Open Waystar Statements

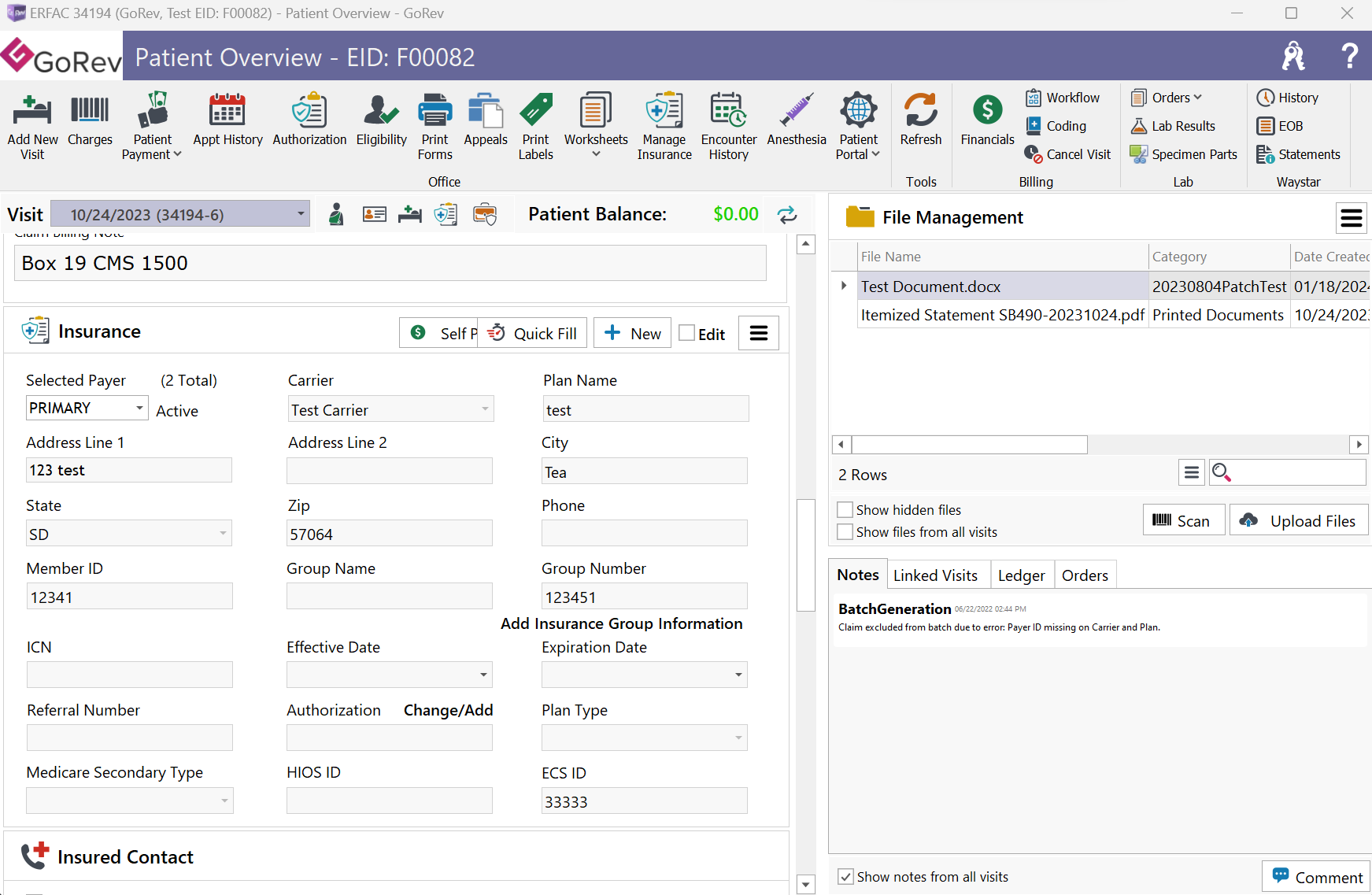(1299, 154)
